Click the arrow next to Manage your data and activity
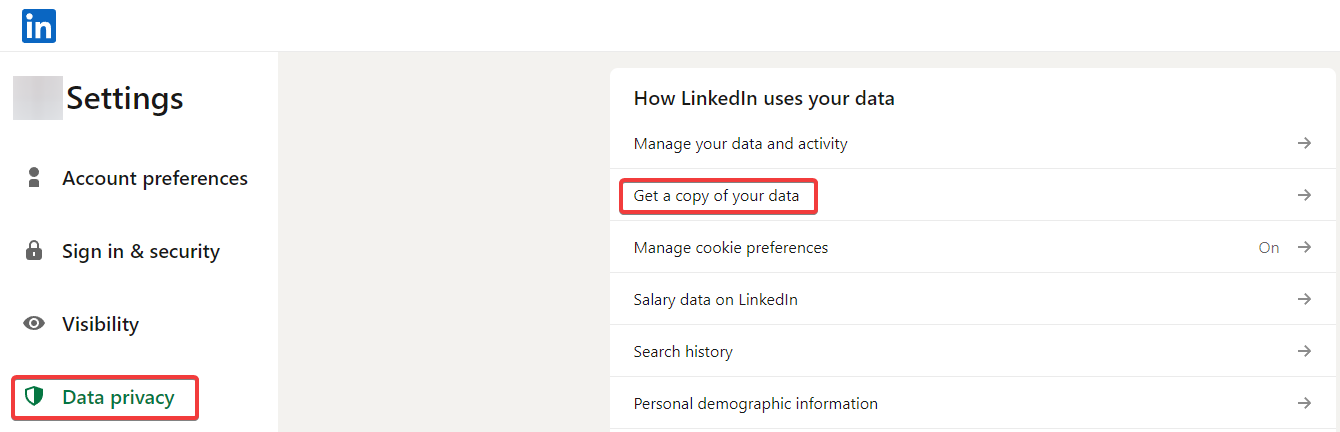The height and width of the screenshot is (432, 1340). click(x=1304, y=143)
